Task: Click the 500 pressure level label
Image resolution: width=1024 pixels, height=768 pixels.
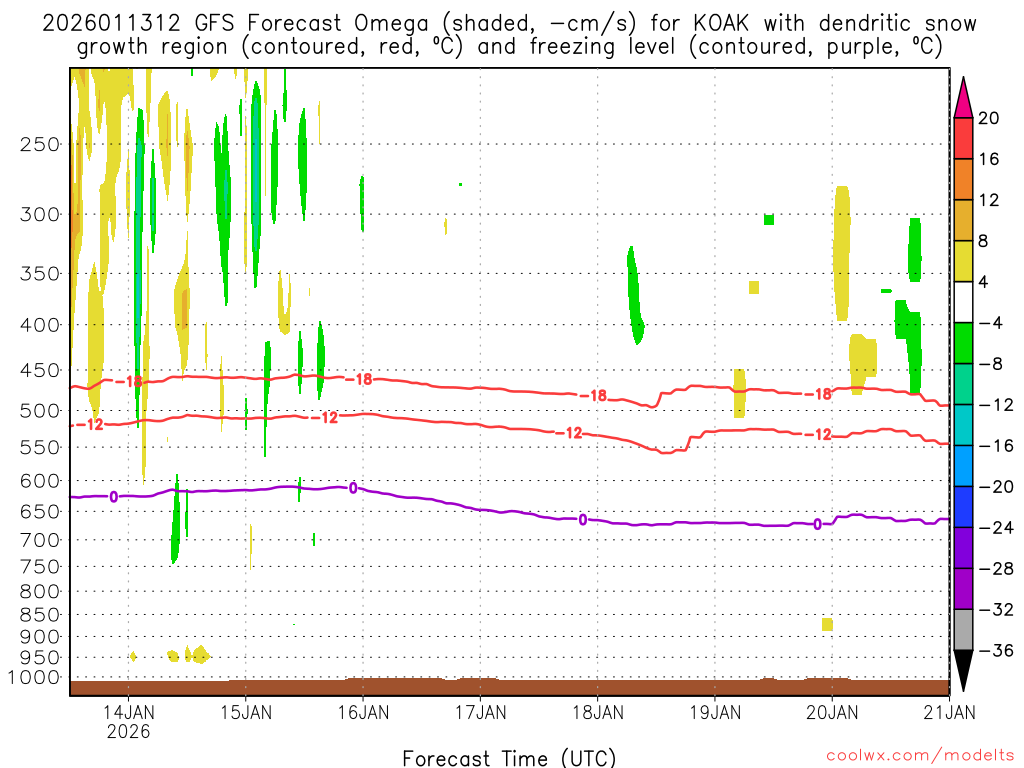Action: [x=40, y=411]
